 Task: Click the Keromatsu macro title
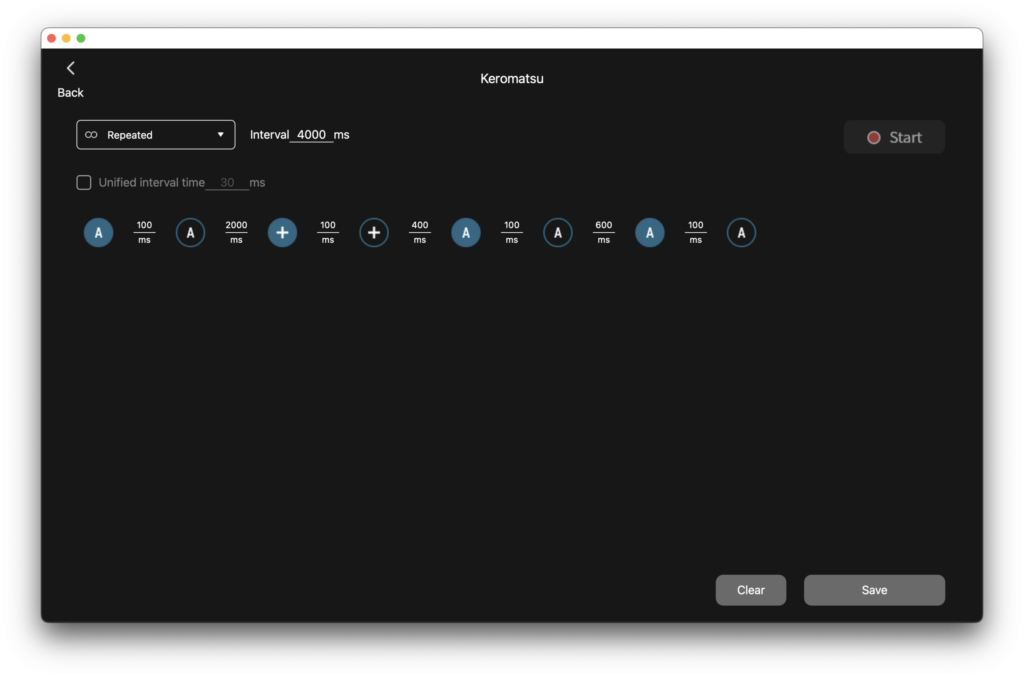click(x=512, y=79)
